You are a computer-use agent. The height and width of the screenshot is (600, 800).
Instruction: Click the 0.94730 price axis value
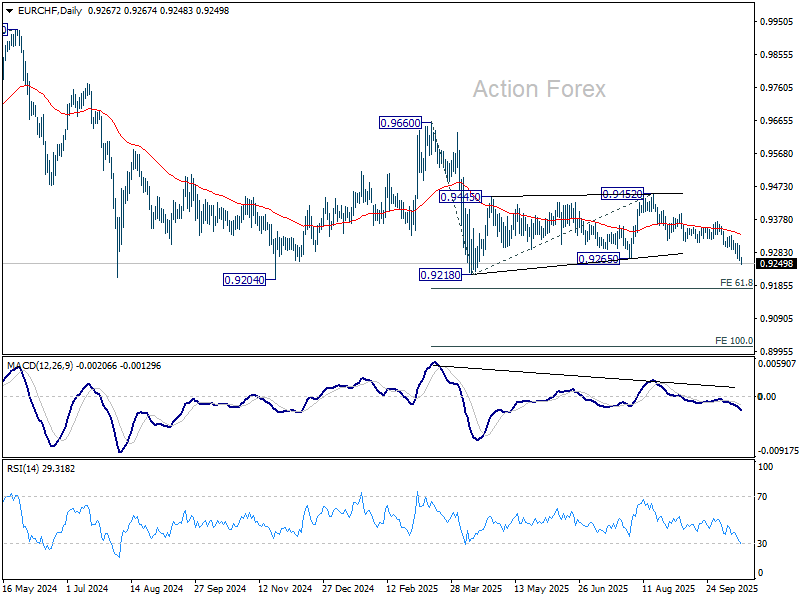[777, 187]
